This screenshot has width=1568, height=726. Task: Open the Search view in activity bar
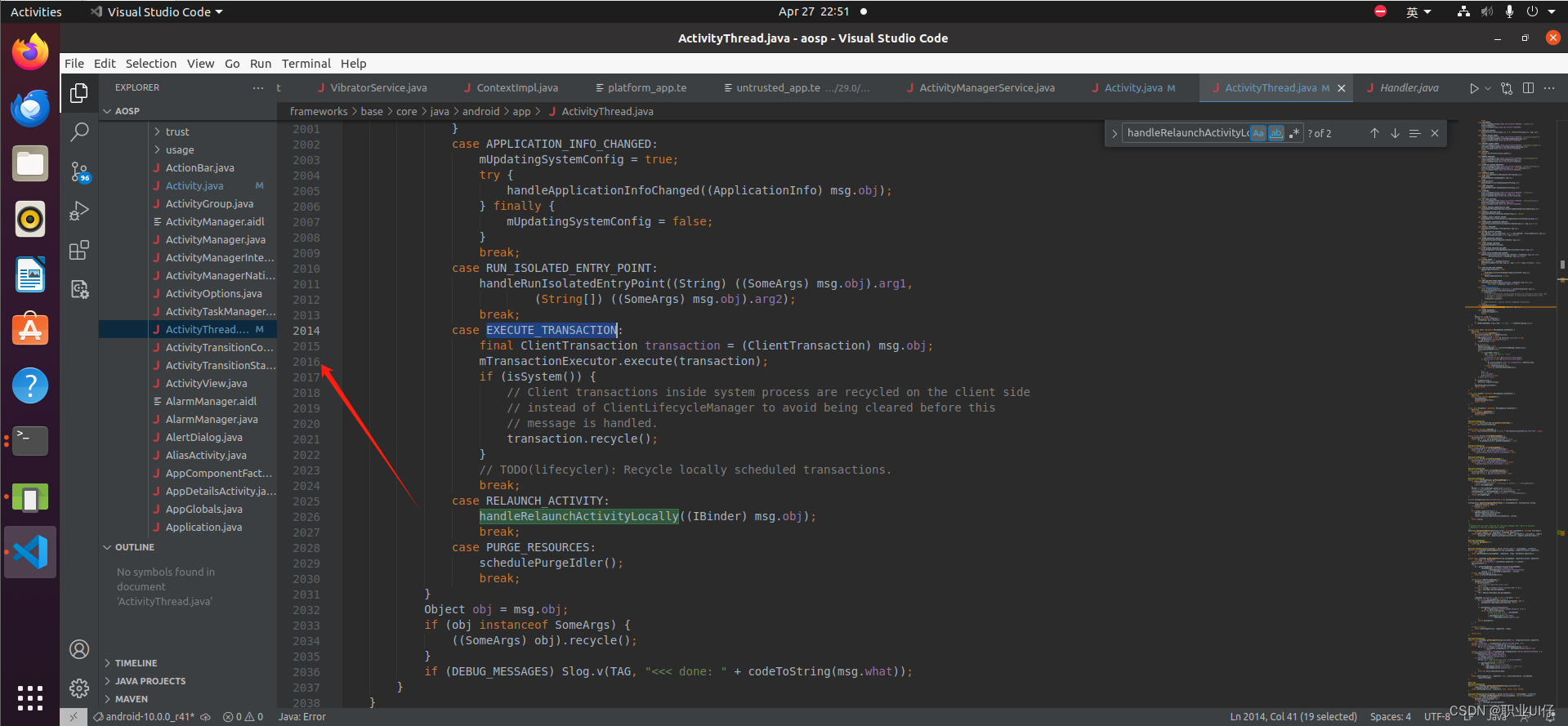79,131
